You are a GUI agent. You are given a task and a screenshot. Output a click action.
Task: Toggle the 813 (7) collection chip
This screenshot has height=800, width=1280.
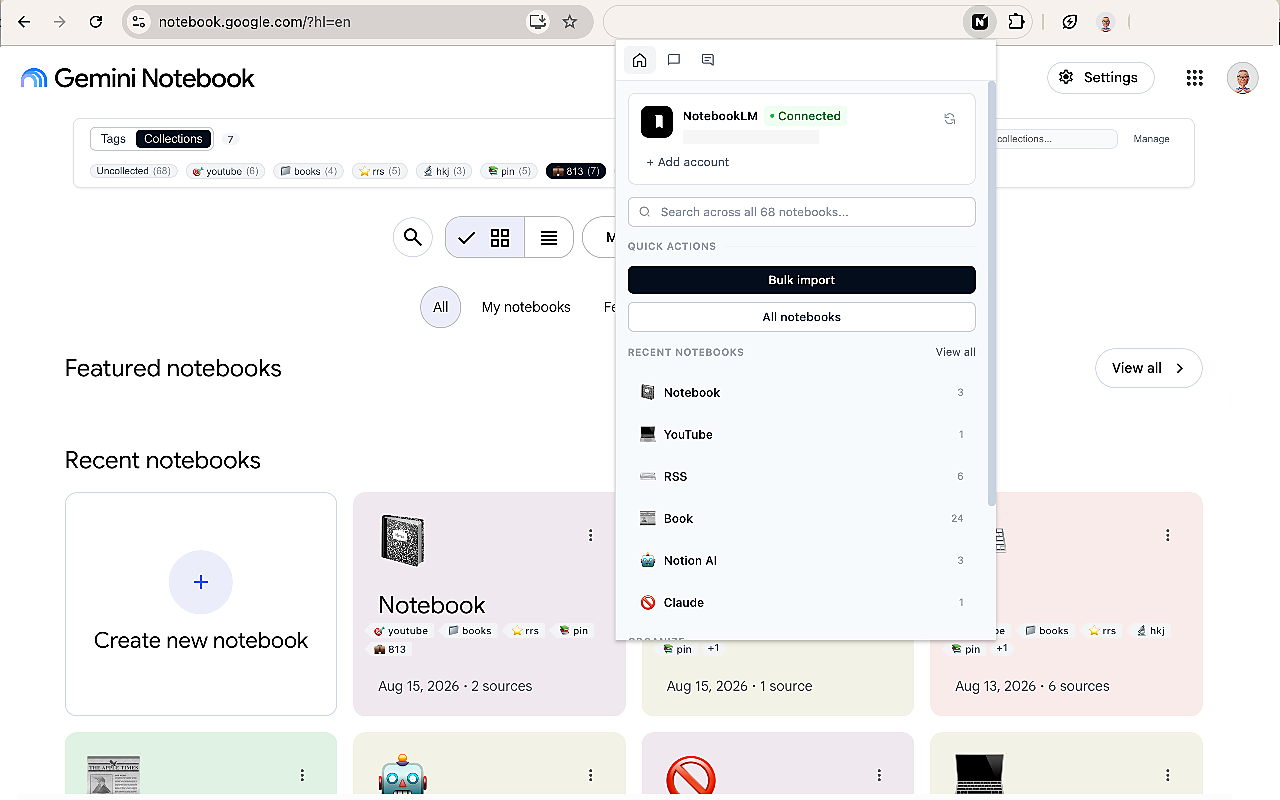[576, 171]
